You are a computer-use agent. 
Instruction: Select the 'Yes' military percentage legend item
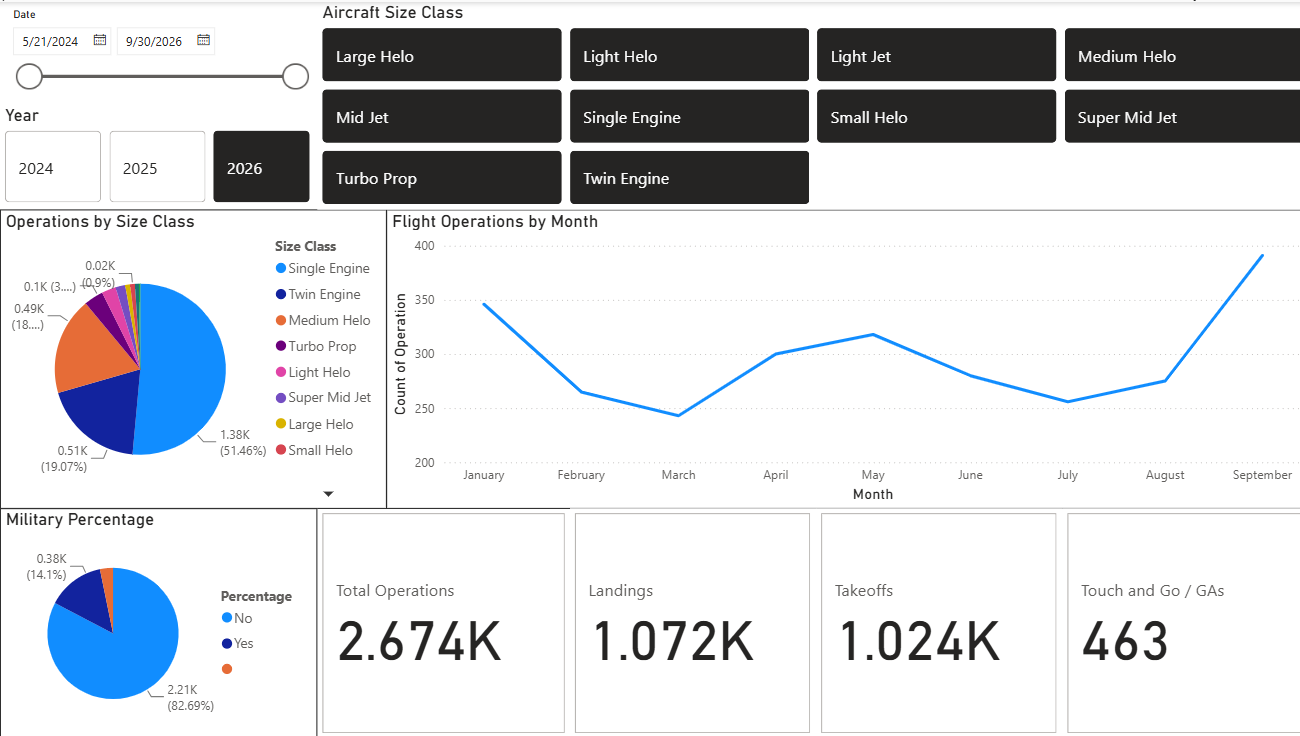(x=237, y=643)
